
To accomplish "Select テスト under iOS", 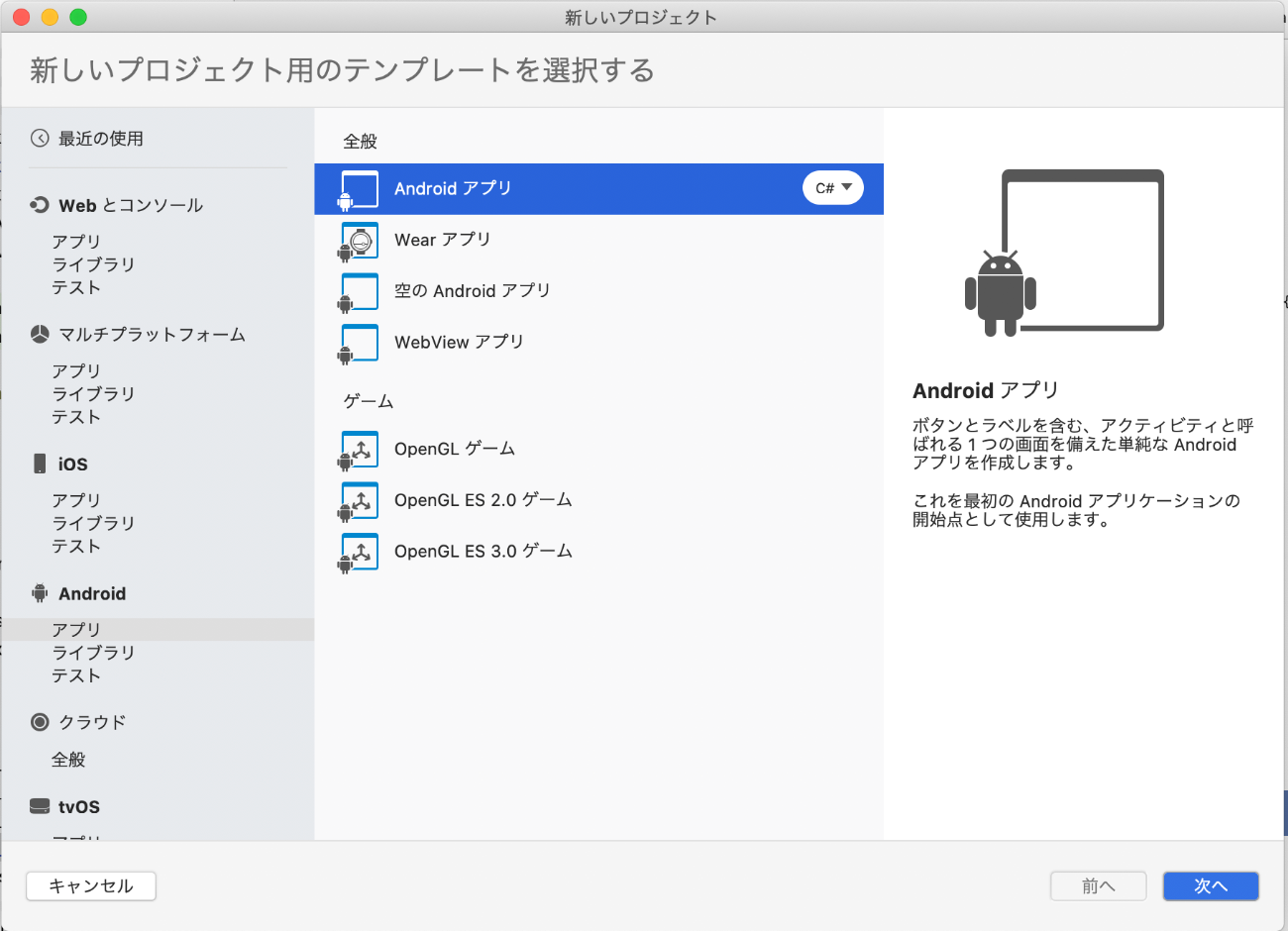I will [x=76, y=546].
